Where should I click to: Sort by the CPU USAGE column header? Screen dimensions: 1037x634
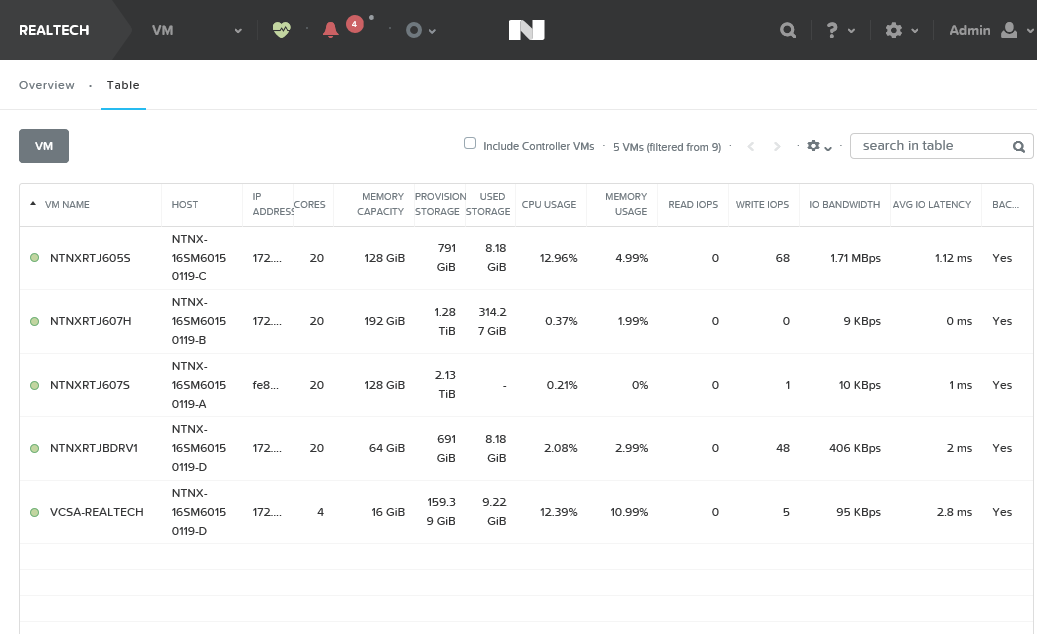(x=549, y=204)
